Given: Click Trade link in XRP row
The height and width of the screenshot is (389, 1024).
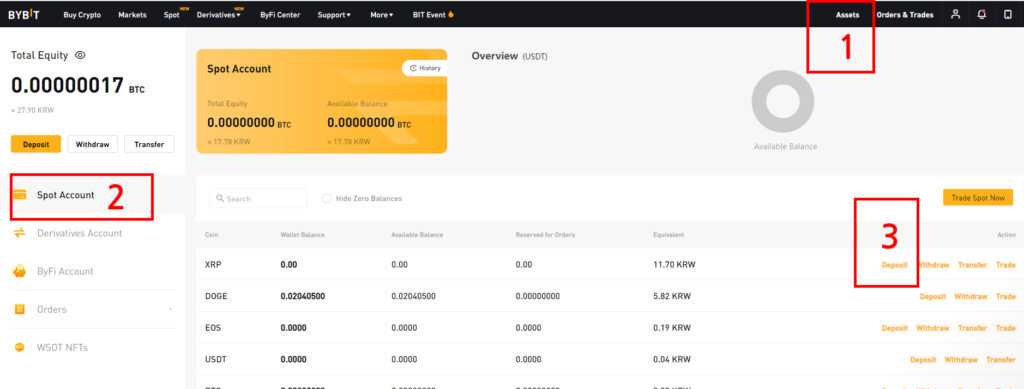Looking at the screenshot, I should click(x=1006, y=264).
